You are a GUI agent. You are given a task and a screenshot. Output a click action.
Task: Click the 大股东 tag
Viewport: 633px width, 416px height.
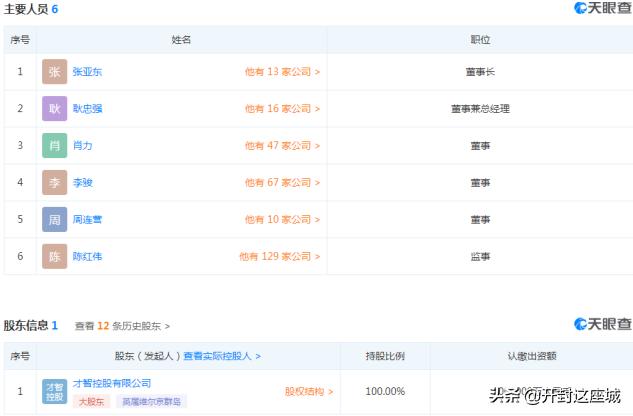[x=92, y=401]
